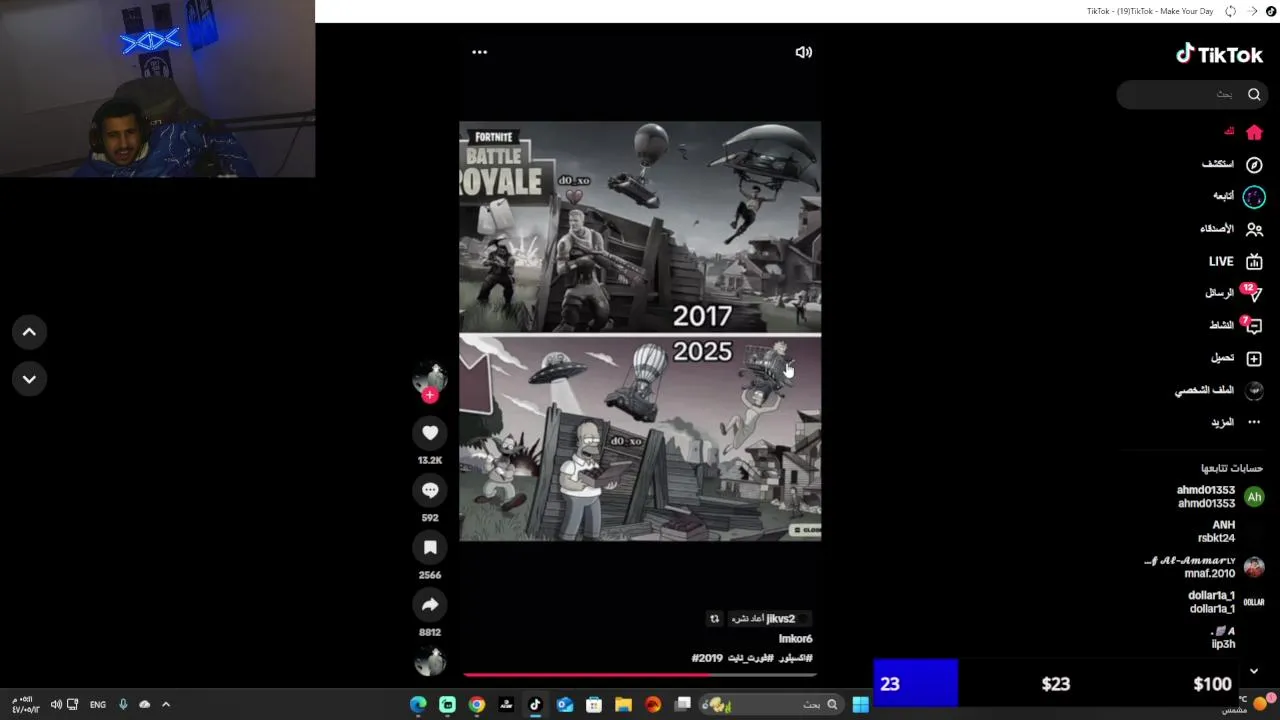1280x720 pixels.
Task: Follow creator via red plus badge
Action: [x=430, y=395]
